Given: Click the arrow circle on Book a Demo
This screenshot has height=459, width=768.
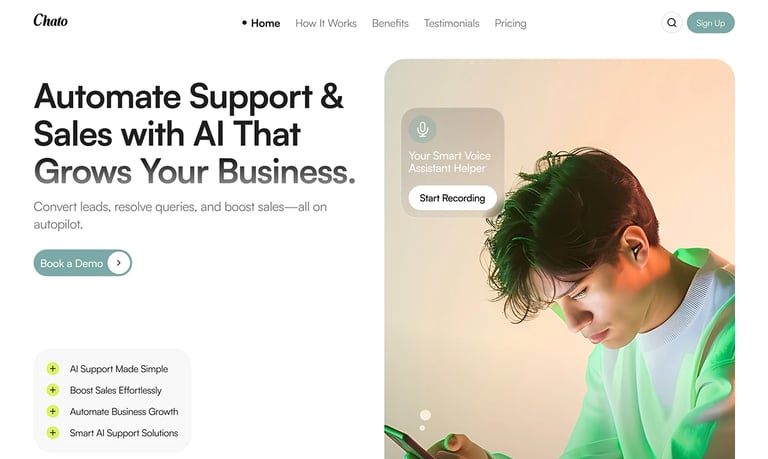Looking at the screenshot, I should point(119,263).
